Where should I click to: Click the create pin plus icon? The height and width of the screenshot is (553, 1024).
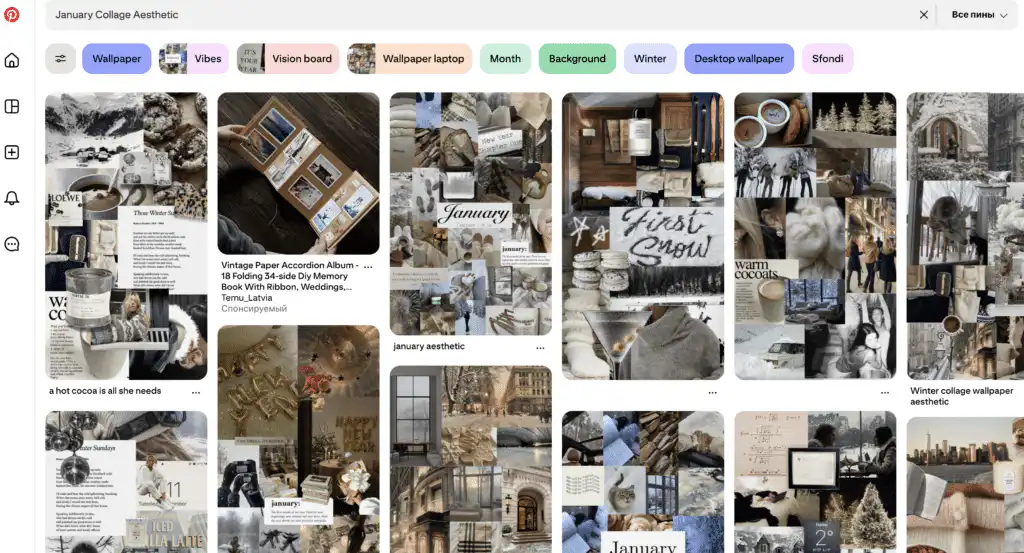click(x=12, y=152)
